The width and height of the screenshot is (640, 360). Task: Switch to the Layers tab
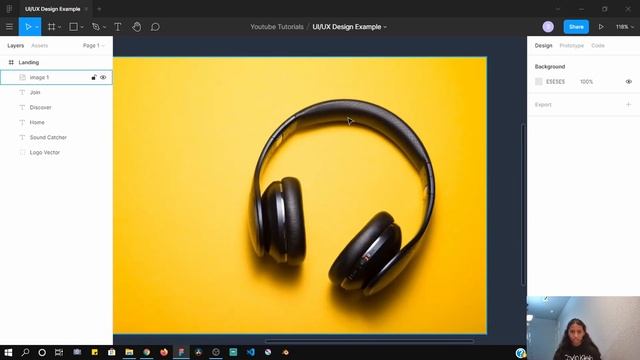(16, 46)
